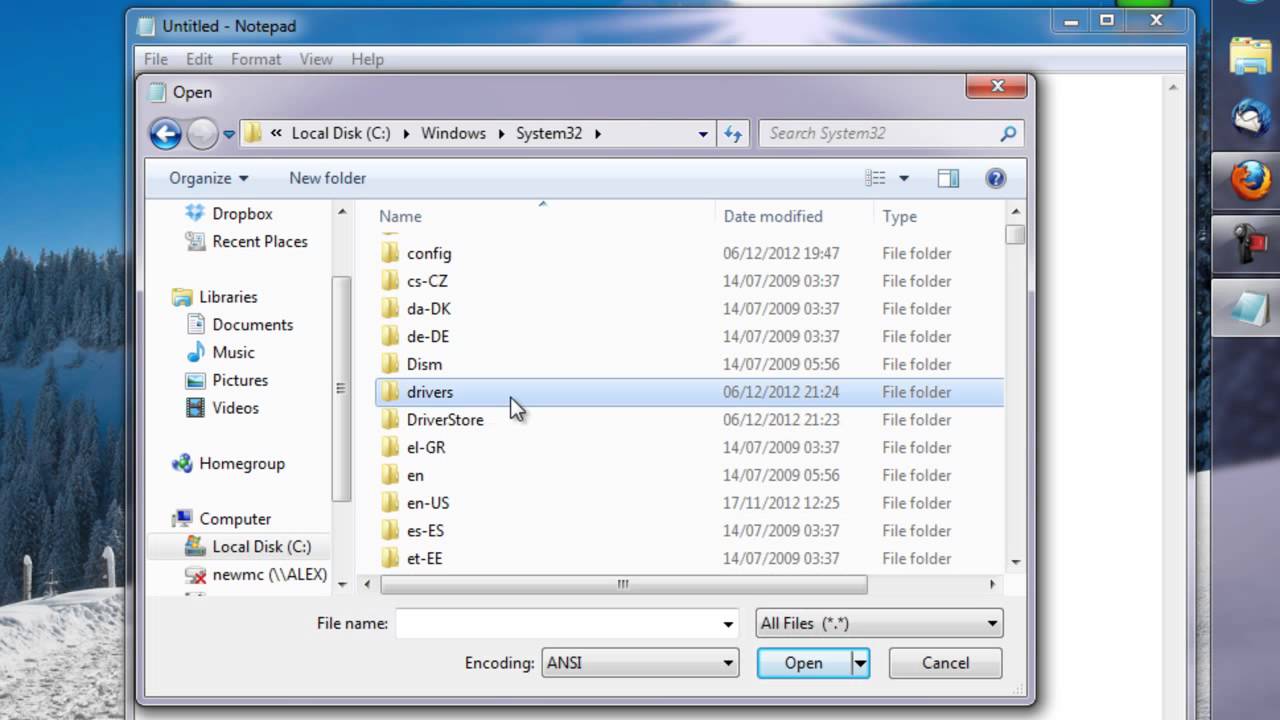Select the el-GR folder icon
This screenshot has width=1280, height=720.
(x=390, y=447)
